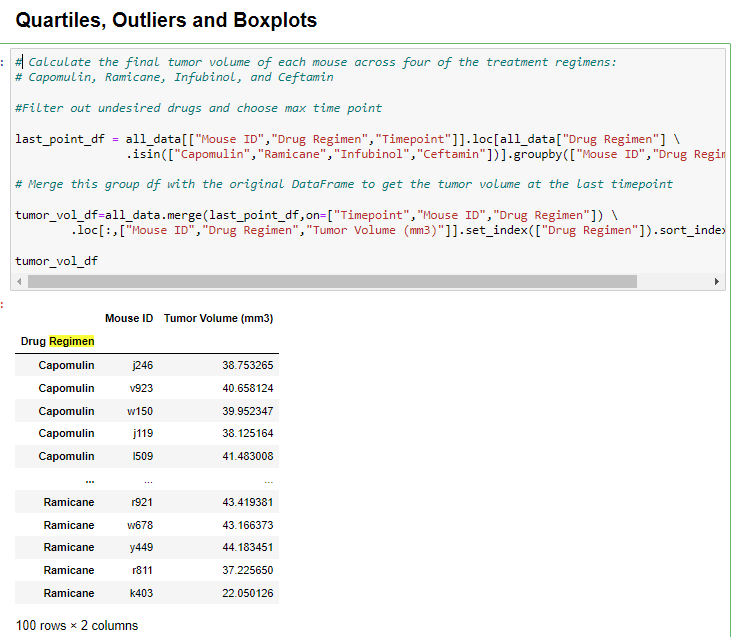Click the final 'tumor_vol_df' code line
741x637 pixels.
56,261
